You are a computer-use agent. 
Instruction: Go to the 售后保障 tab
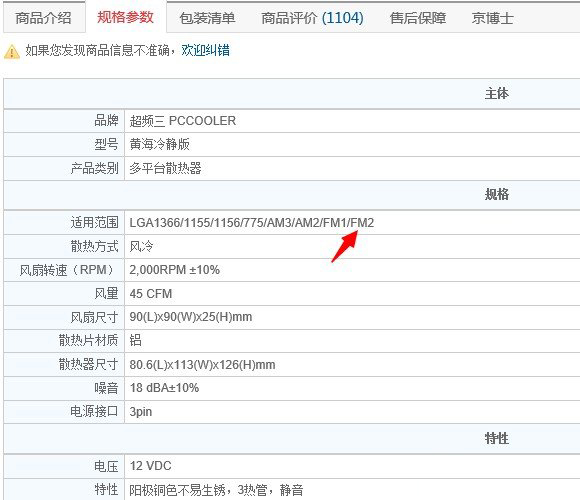(418, 18)
